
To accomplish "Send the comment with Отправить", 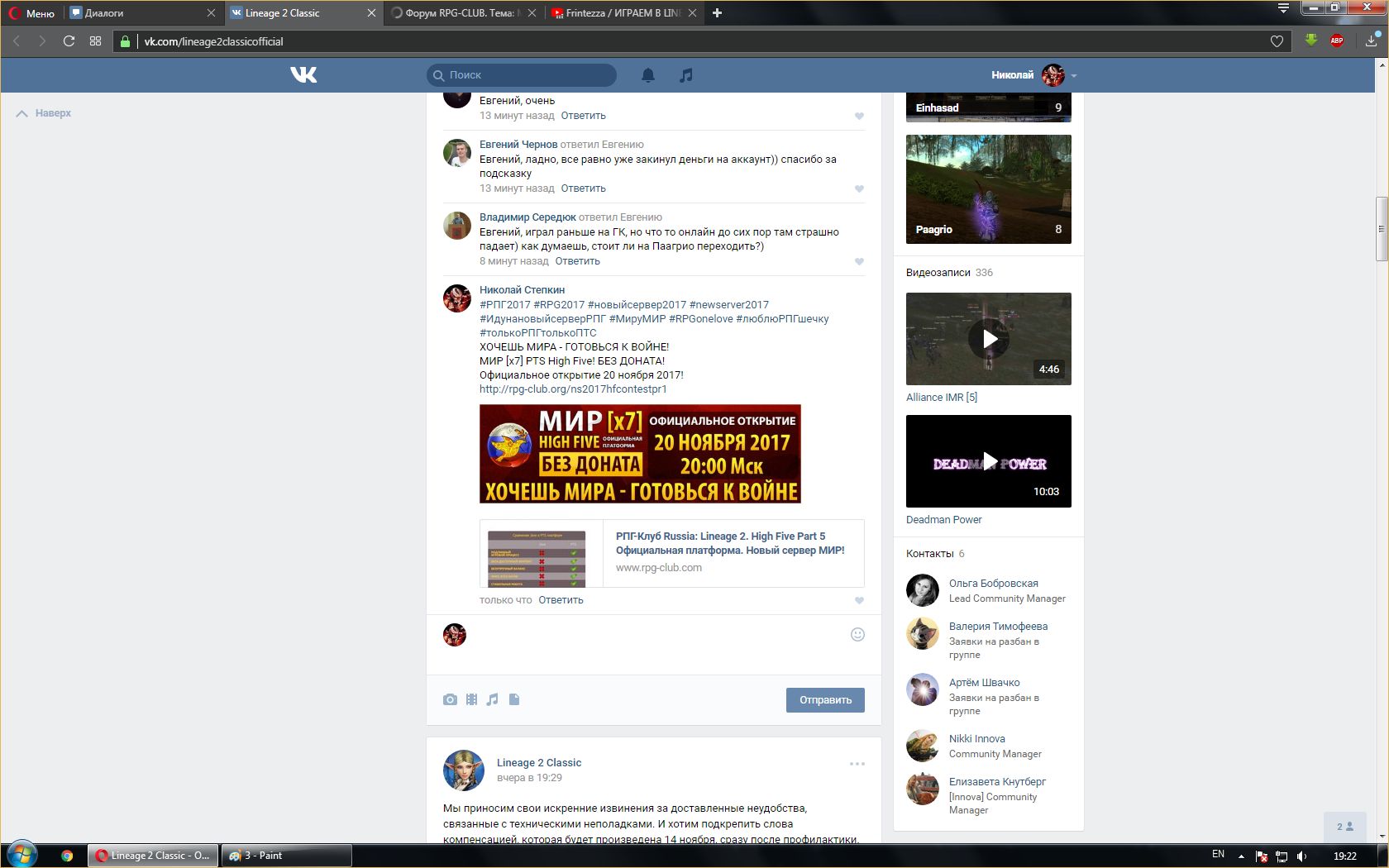I will pyautogui.click(x=825, y=700).
